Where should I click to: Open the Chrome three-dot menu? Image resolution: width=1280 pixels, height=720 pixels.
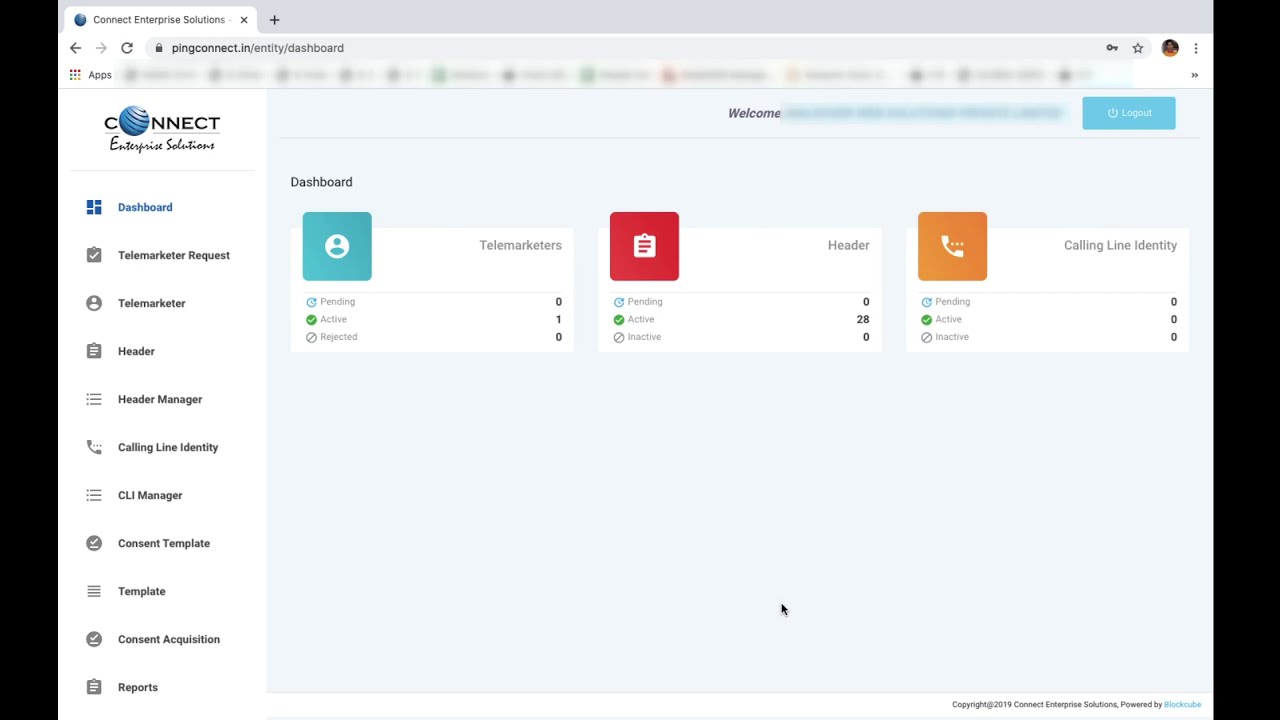pyautogui.click(x=1196, y=48)
